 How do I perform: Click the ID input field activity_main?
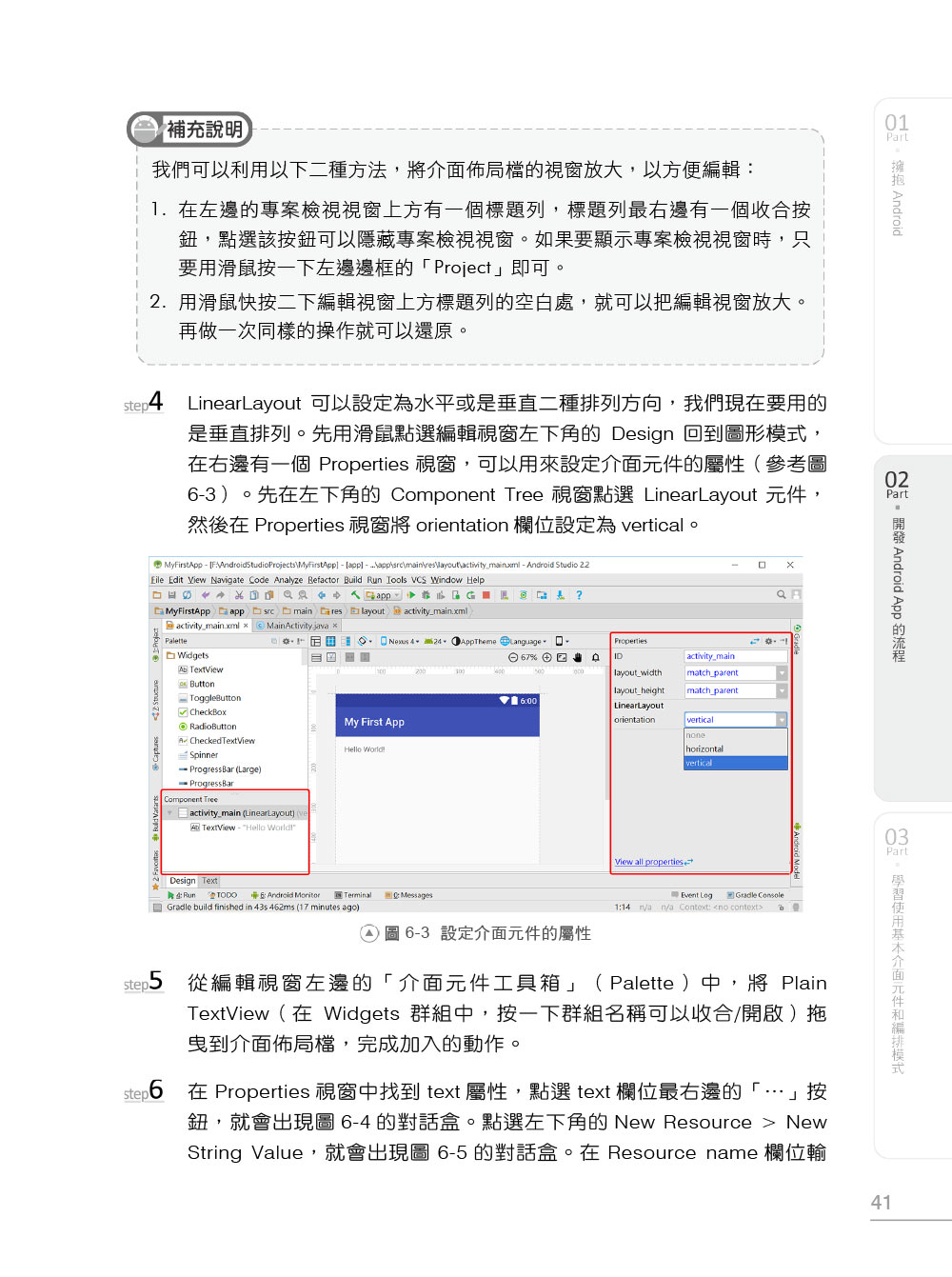point(736,656)
